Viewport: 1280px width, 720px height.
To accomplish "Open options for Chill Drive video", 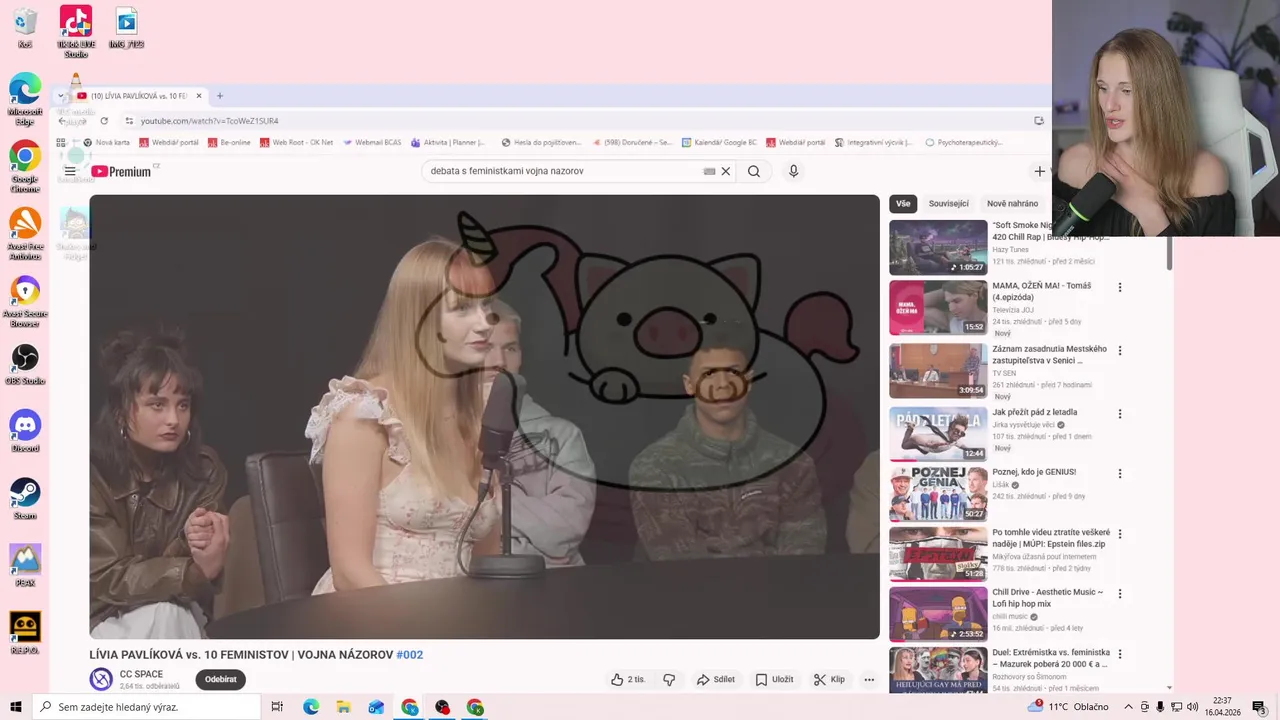I will (1120, 594).
